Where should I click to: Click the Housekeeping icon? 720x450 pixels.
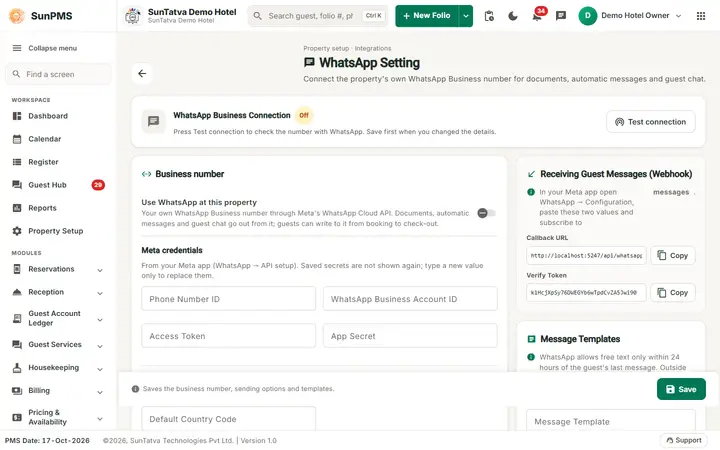[17, 367]
